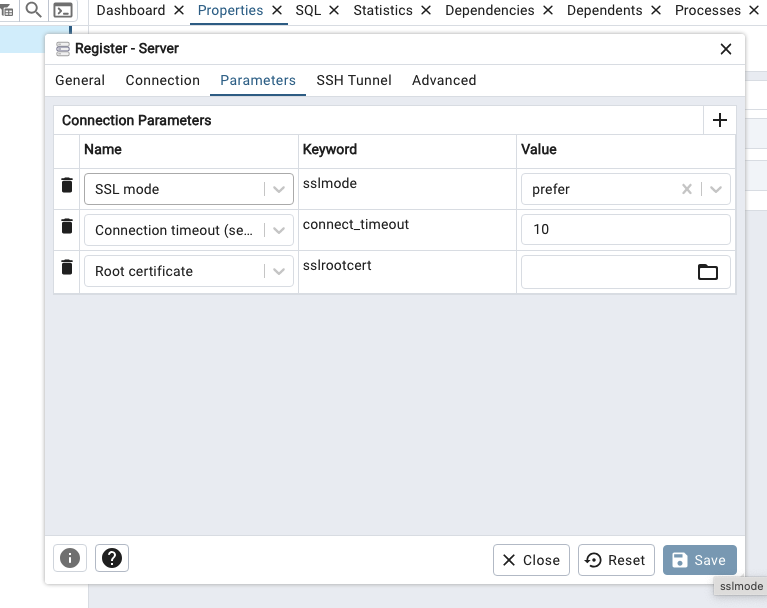Click the connect_timeout value field

tap(625, 230)
